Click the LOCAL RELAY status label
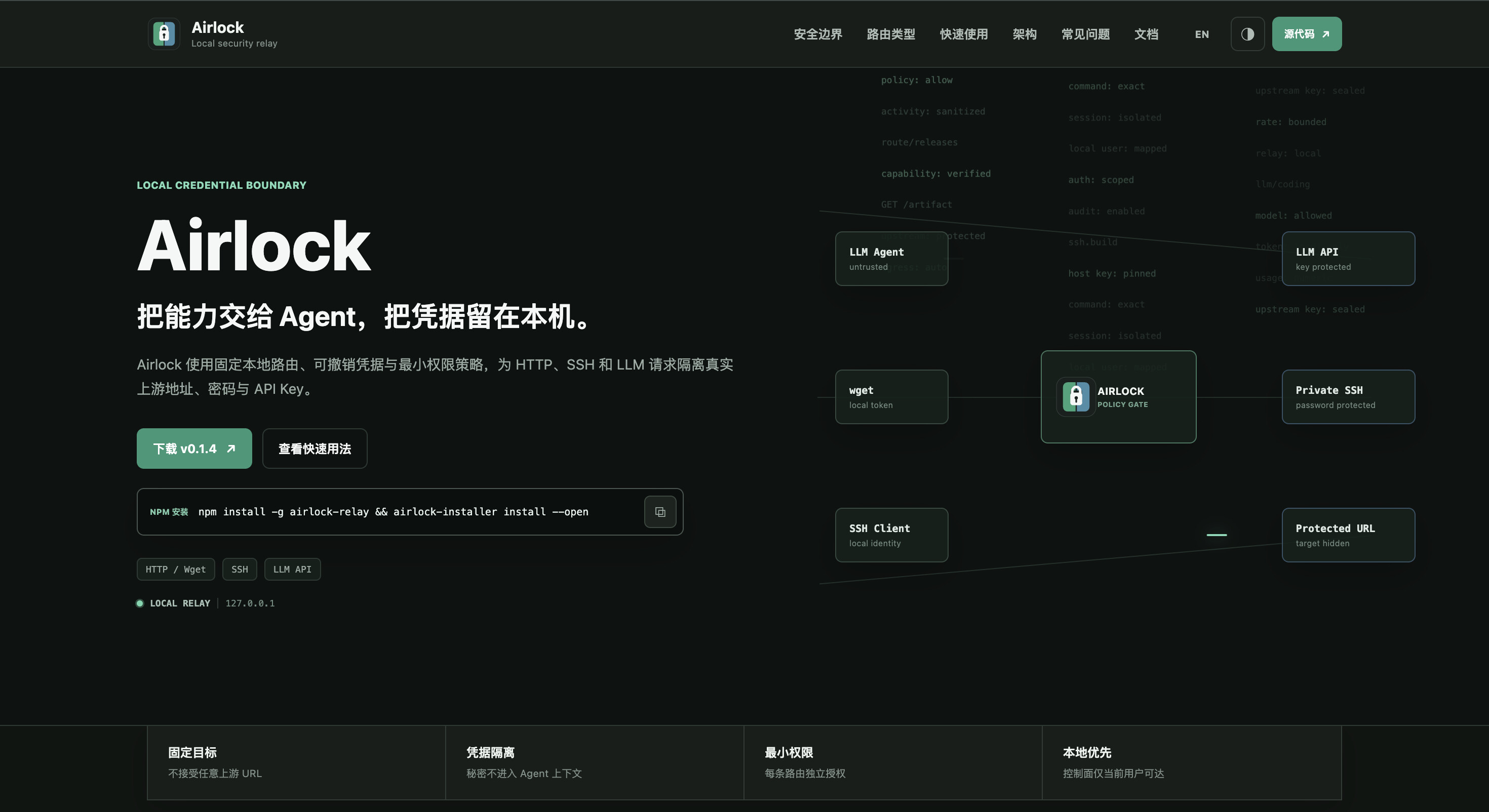The image size is (1489, 812). [x=180, y=603]
